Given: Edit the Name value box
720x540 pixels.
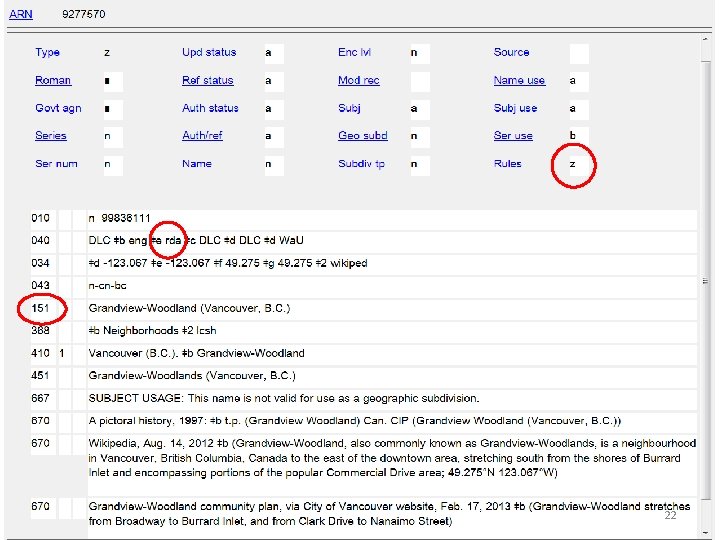Looking at the screenshot, I should (274, 165).
